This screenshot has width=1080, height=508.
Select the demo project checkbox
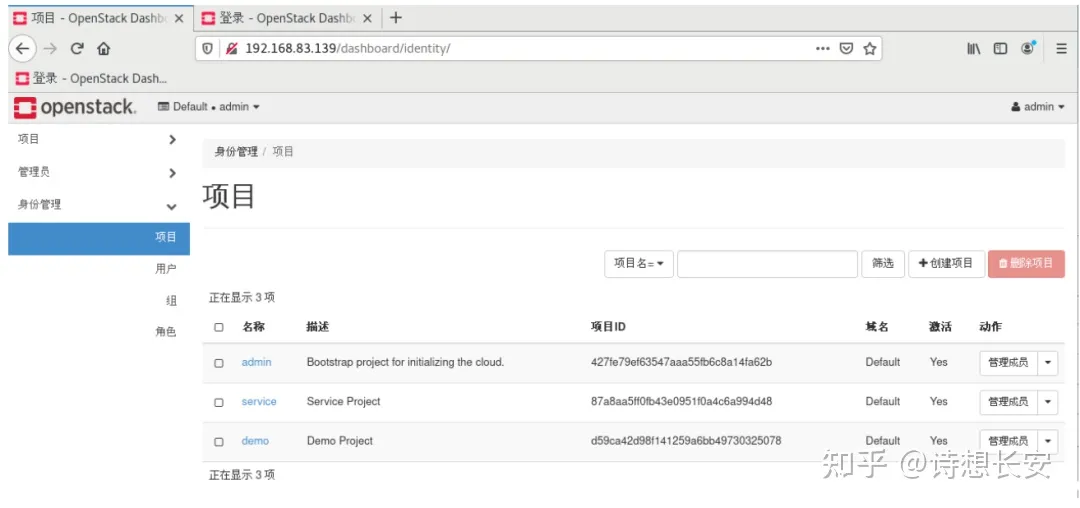coord(219,441)
